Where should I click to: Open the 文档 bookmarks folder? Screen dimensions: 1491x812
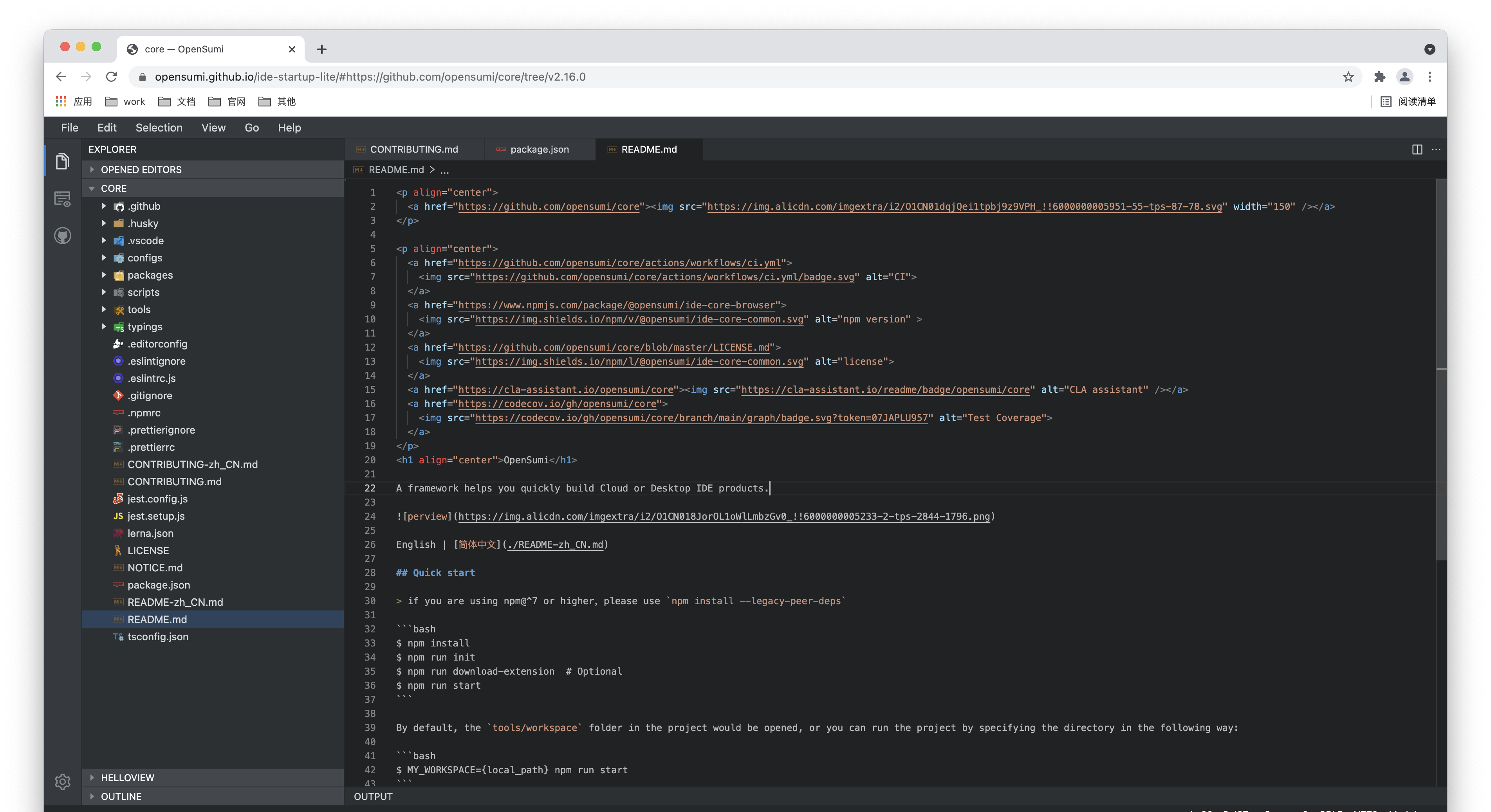point(177,101)
